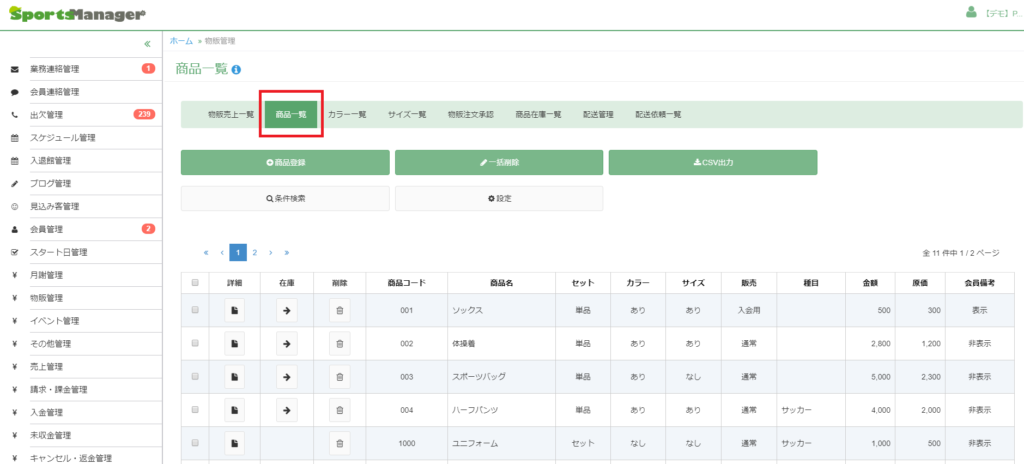This screenshot has height=464, width=1024.
Task: Go to stock arrow for ハーフパンツ row
Action: point(287,410)
